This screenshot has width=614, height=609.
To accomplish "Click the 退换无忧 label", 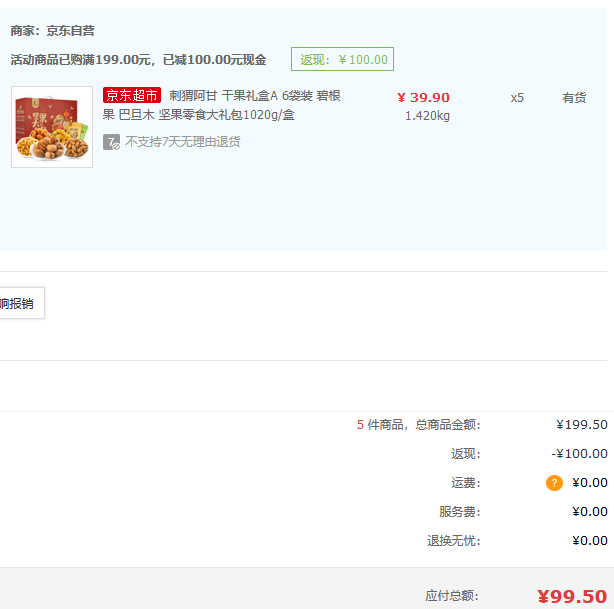I will [453, 541].
